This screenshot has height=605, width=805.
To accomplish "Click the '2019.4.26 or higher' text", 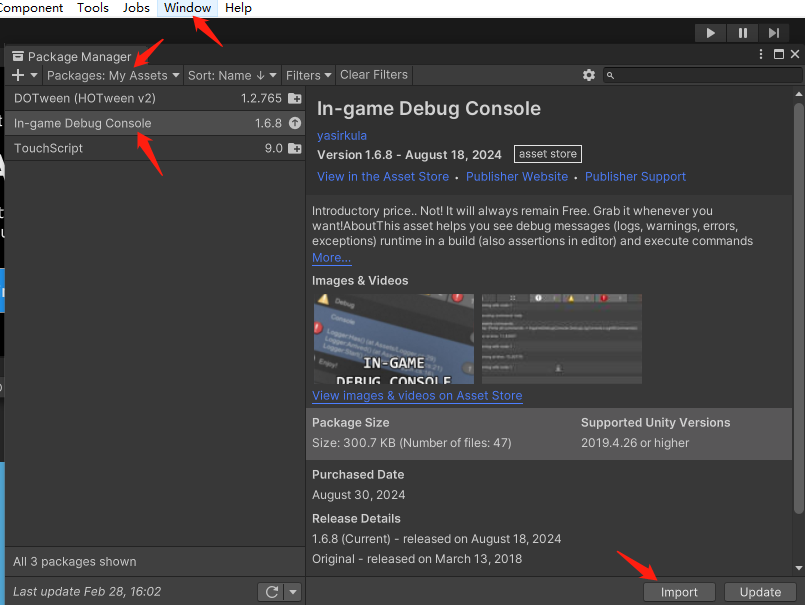I will point(635,443).
